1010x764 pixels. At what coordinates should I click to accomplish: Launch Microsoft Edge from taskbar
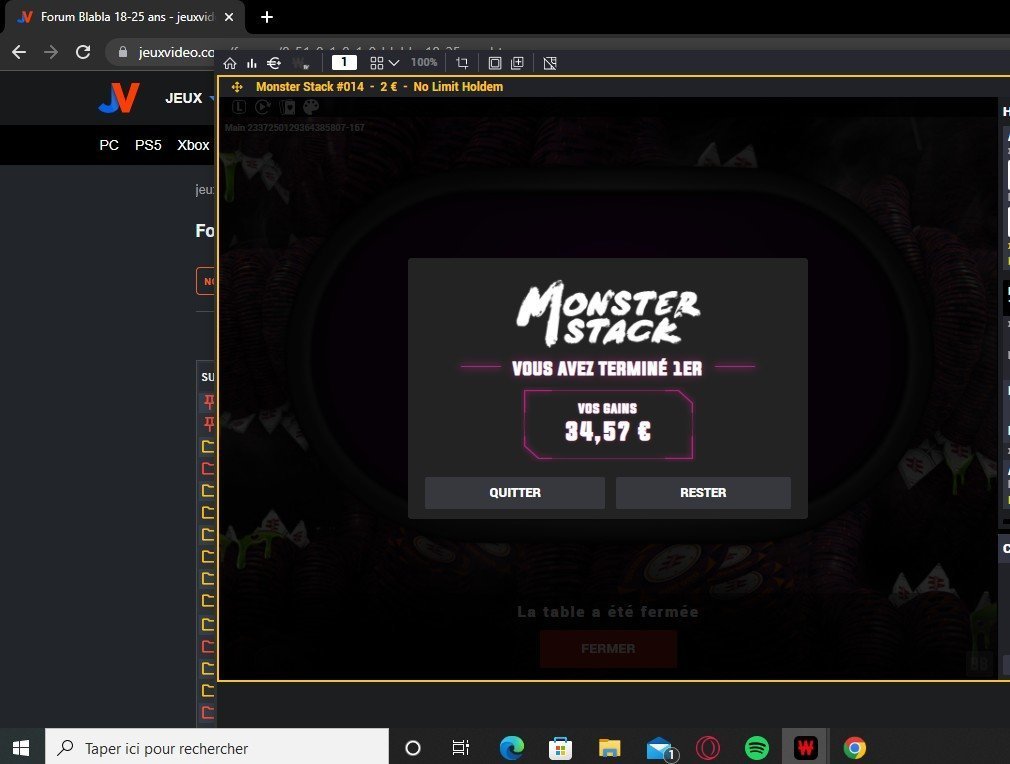pyautogui.click(x=511, y=748)
